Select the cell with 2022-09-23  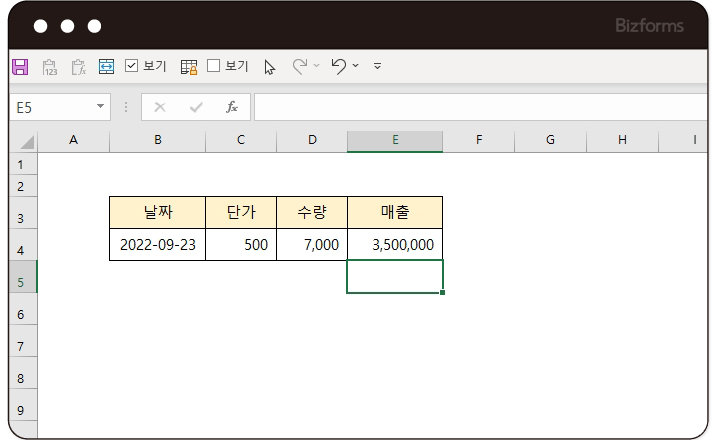click(158, 244)
